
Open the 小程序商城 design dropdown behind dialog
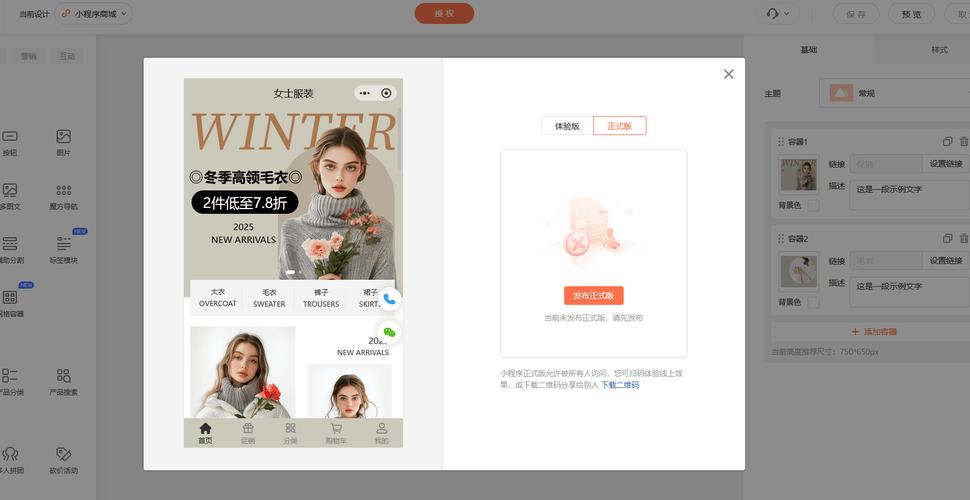[94, 14]
